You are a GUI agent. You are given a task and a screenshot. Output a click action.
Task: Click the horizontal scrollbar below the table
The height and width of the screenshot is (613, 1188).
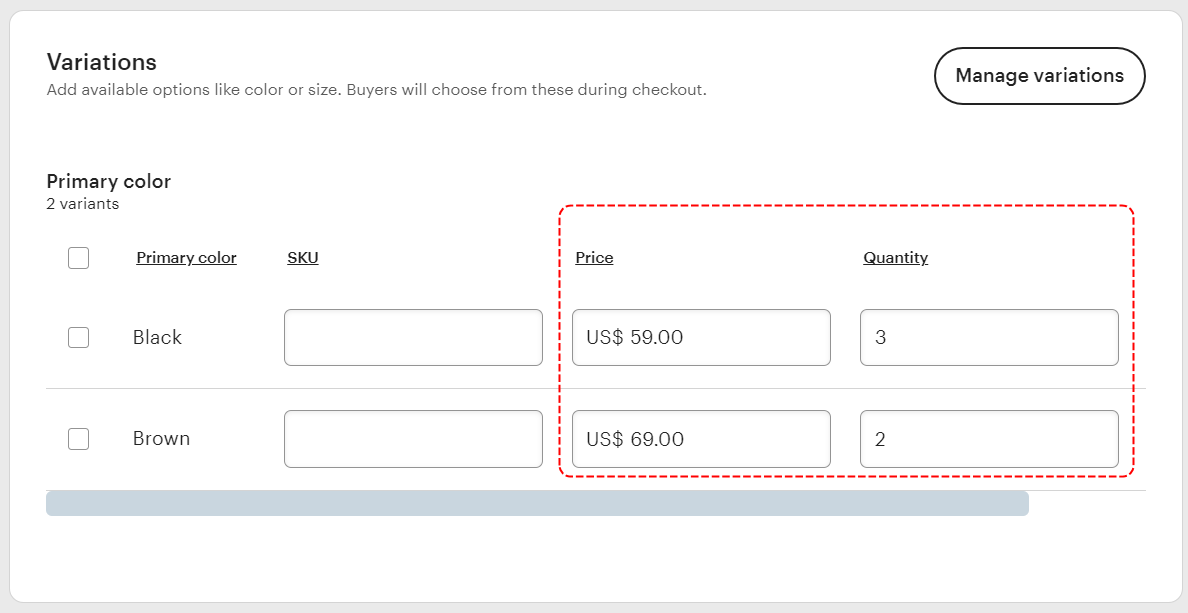click(x=537, y=503)
